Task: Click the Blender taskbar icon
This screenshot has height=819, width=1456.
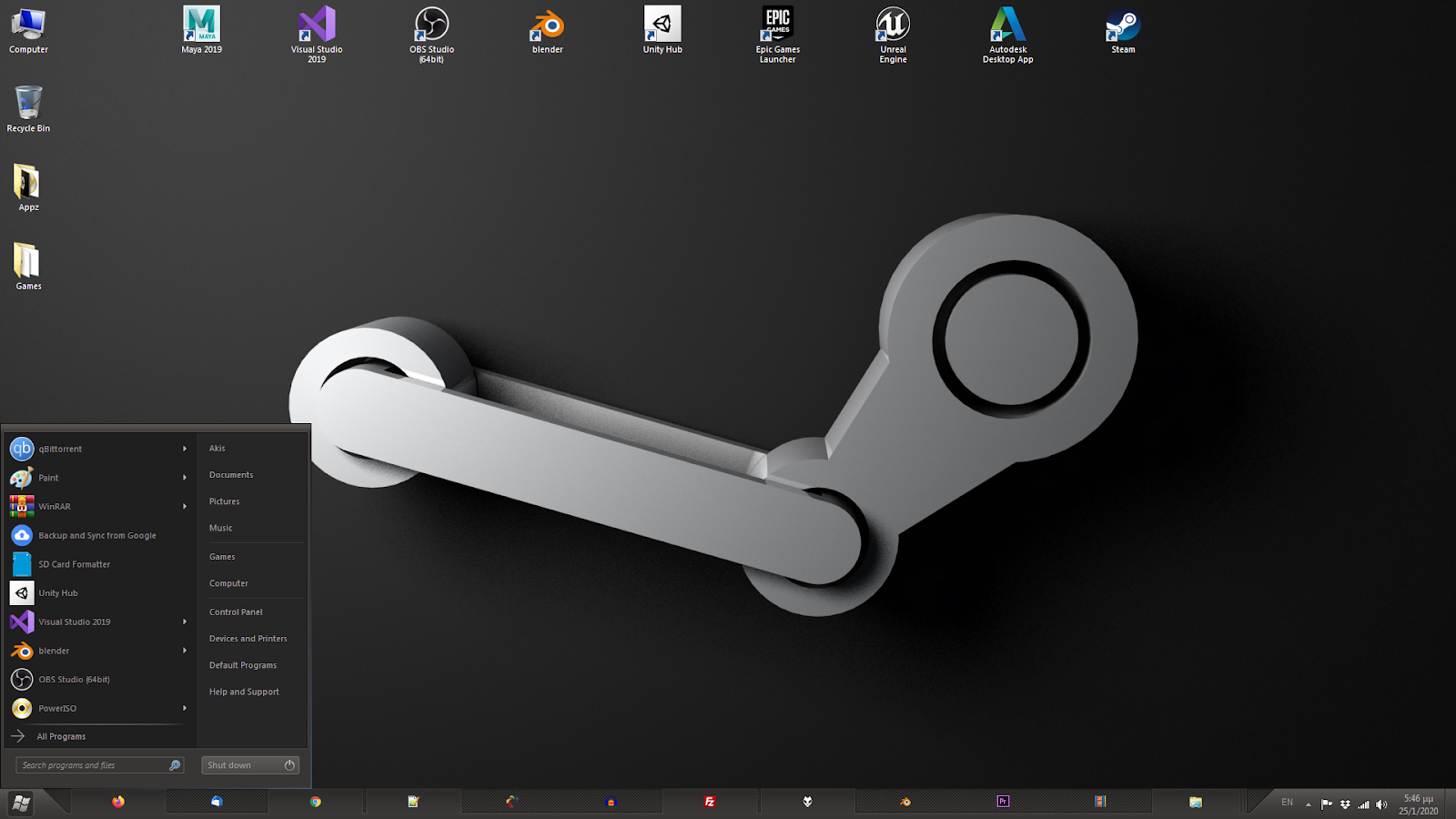Action: click(x=905, y=802)
